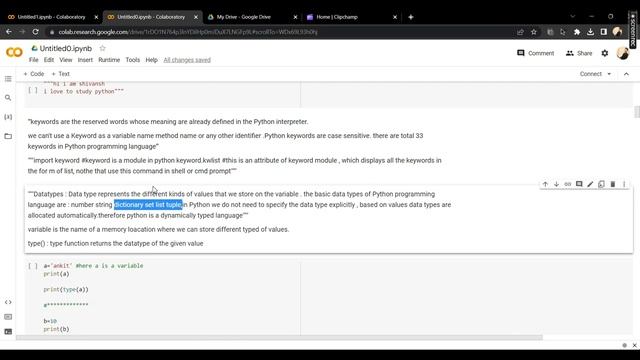
Task: Open the variables inspector icon
Action: [x=8, y=117]
